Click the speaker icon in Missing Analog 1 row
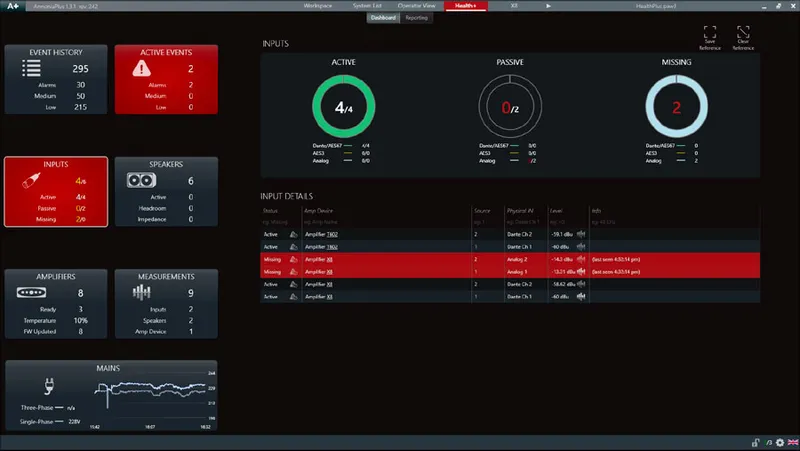 (293, 272)
